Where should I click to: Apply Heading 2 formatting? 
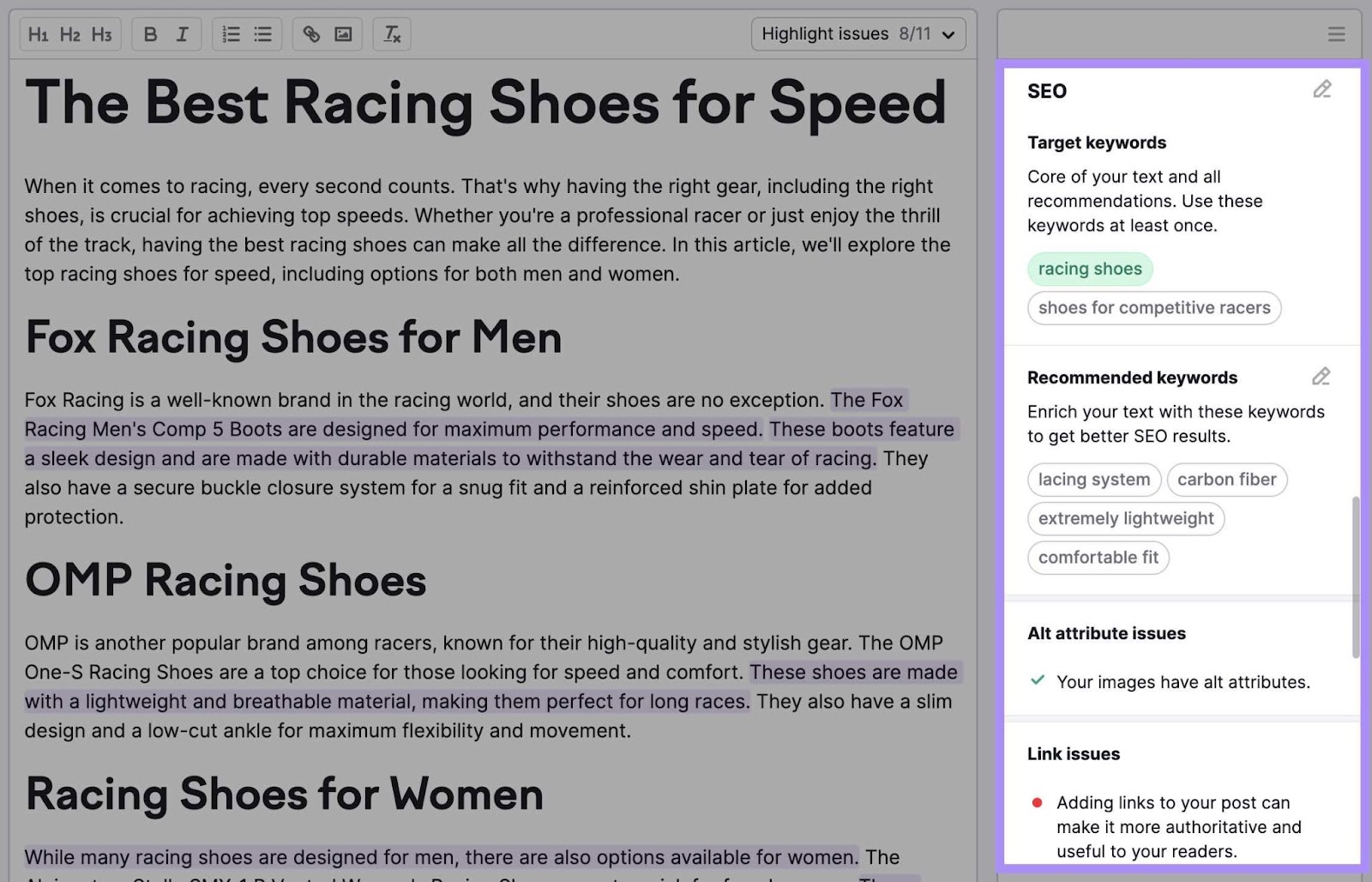coord(69,34)
